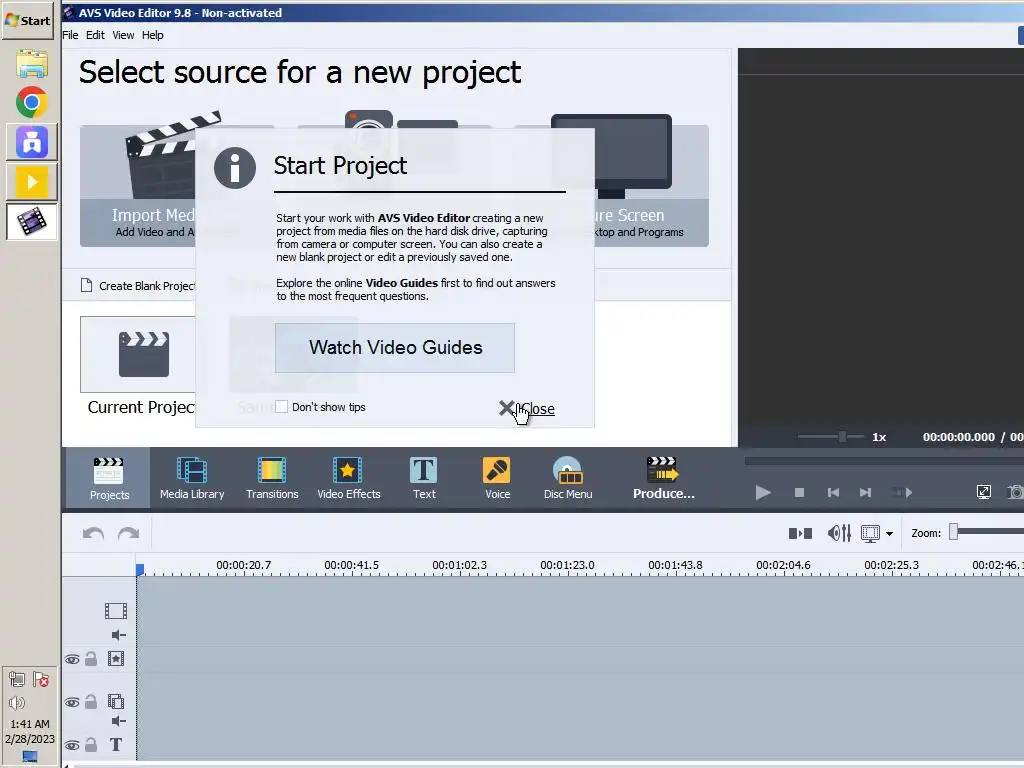The height and width of the screenshot is (768, 1024).
Task: Open Google Chrome from taskbar
Action: 31,103
